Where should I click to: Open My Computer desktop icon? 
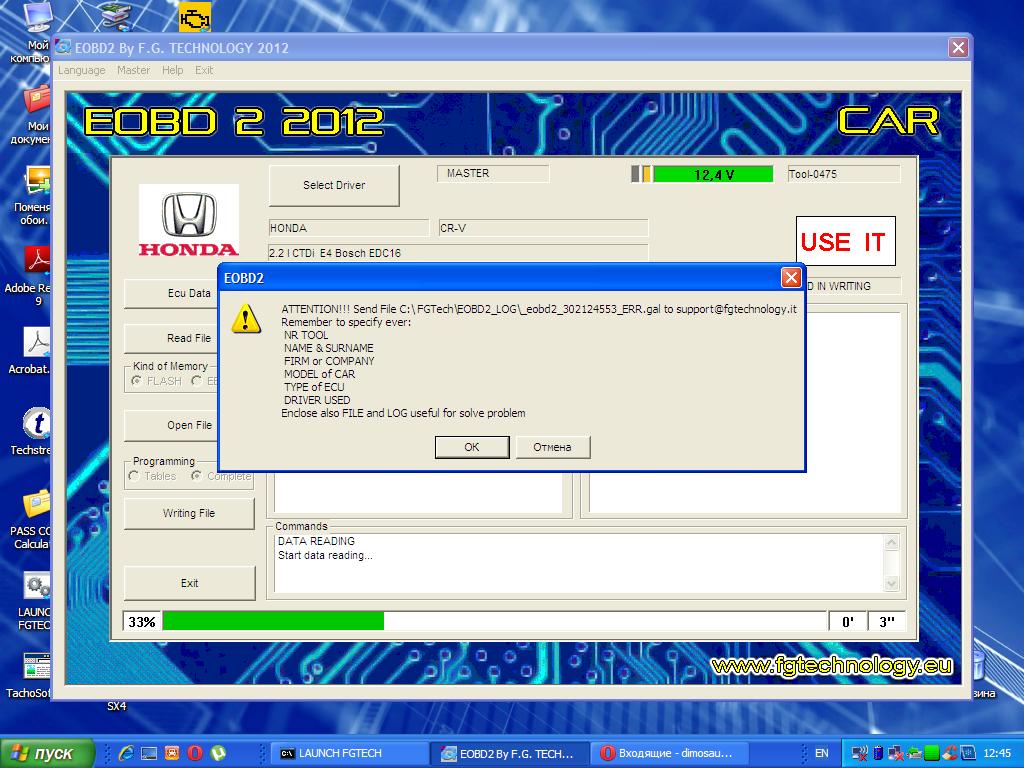[x=38, y=18]
